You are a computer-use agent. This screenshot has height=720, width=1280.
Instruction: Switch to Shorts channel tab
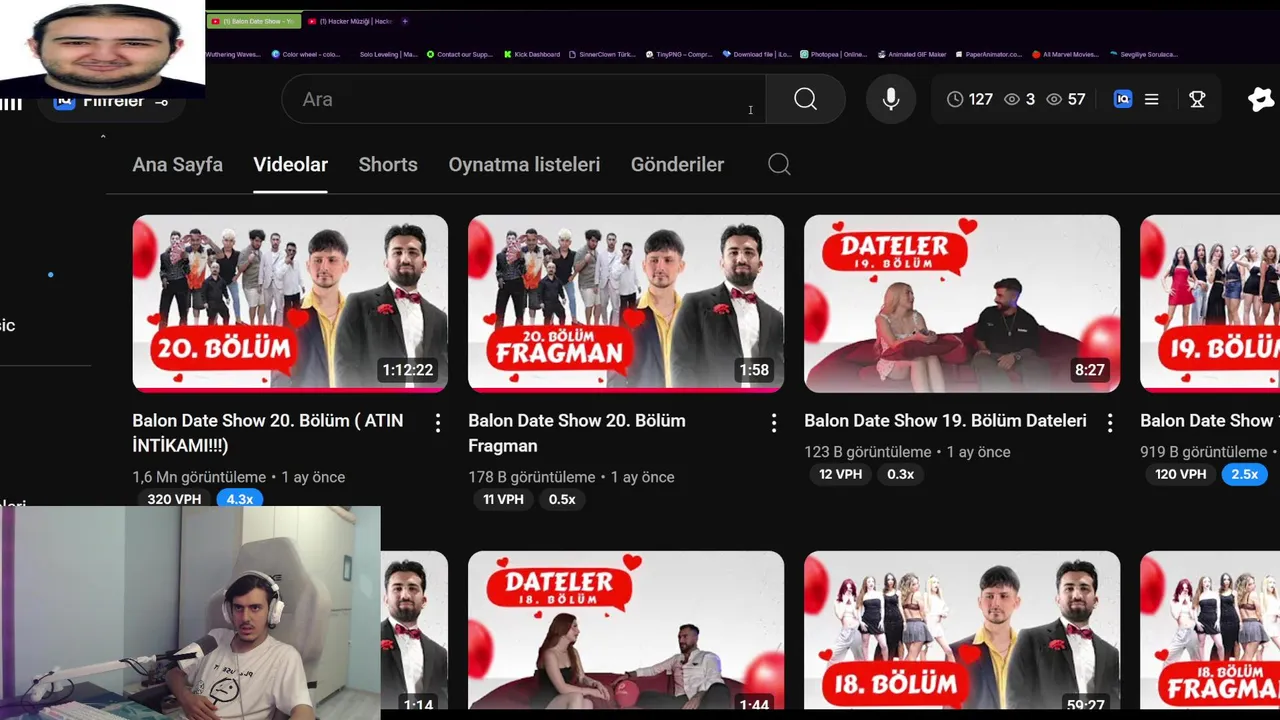[x=388, y=164]
